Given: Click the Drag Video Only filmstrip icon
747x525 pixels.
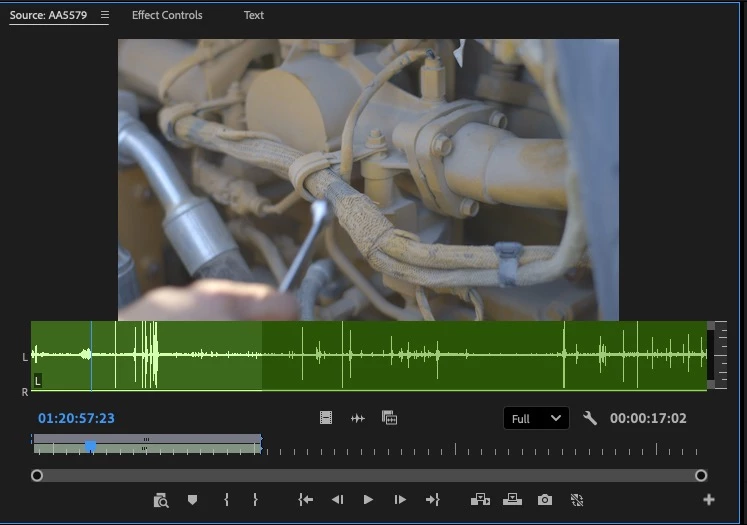Looking at the screenshot, I should [x=326, y=418].
